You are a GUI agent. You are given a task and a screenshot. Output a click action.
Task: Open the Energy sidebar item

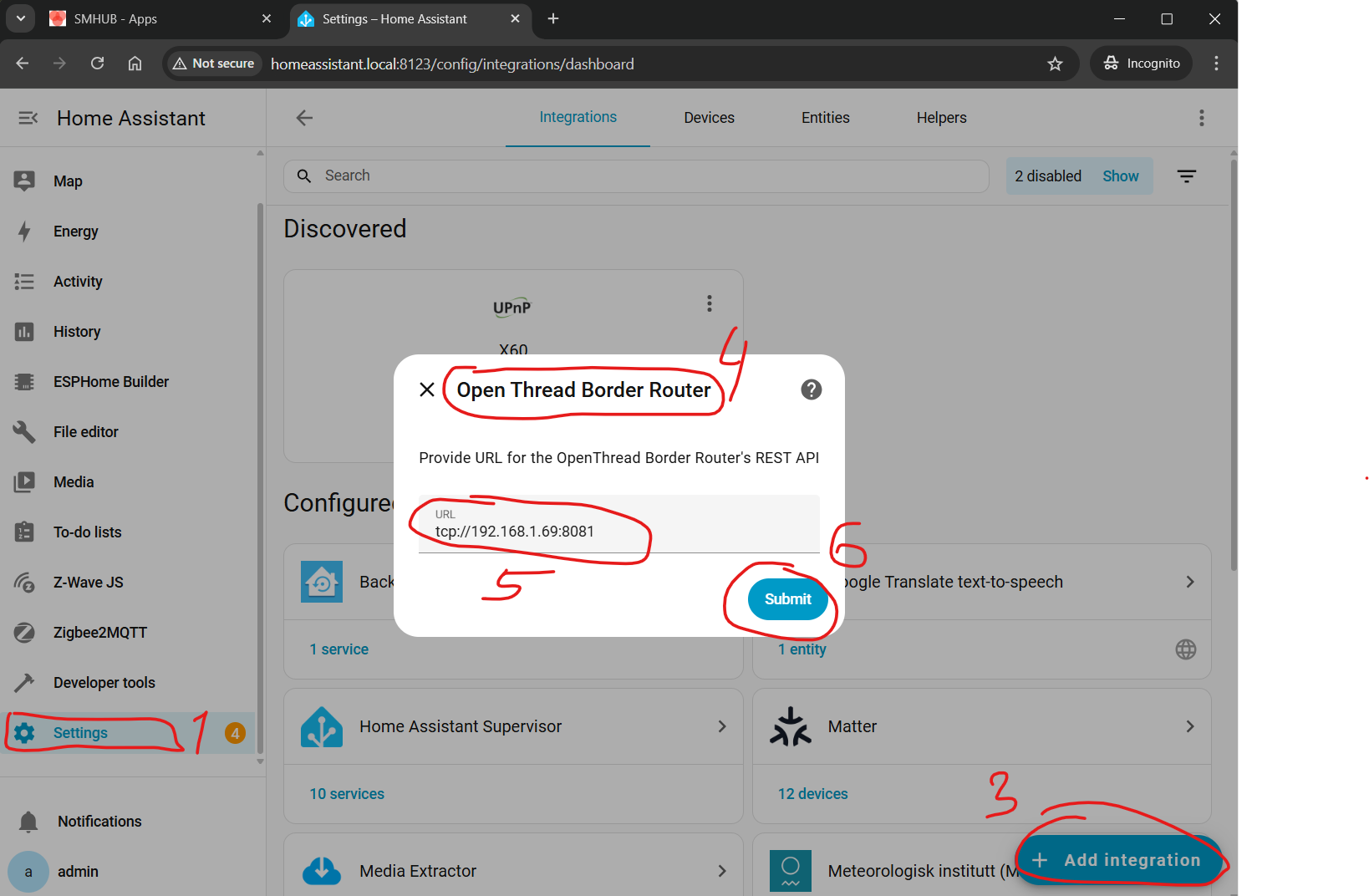click(x=75, y=232)
